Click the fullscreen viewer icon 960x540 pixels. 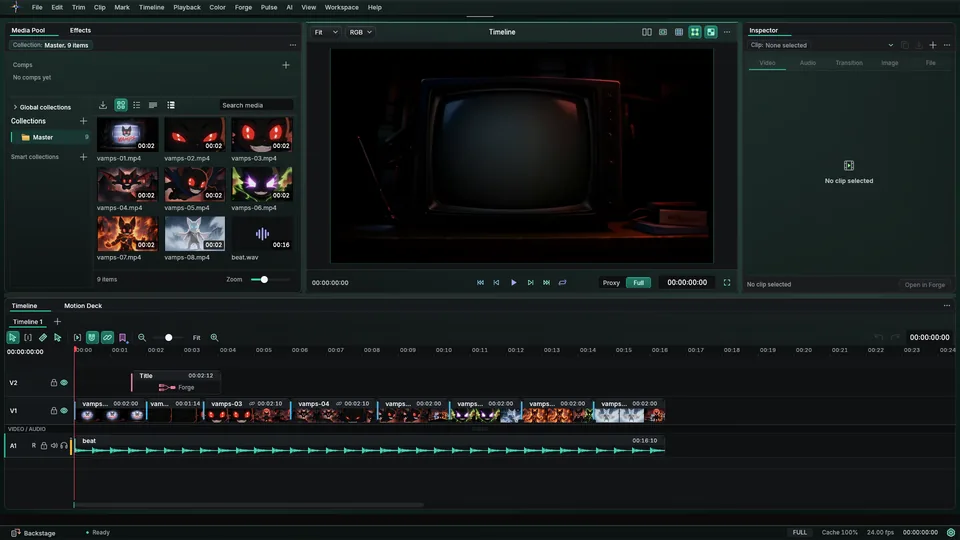(x=727, y=283)
